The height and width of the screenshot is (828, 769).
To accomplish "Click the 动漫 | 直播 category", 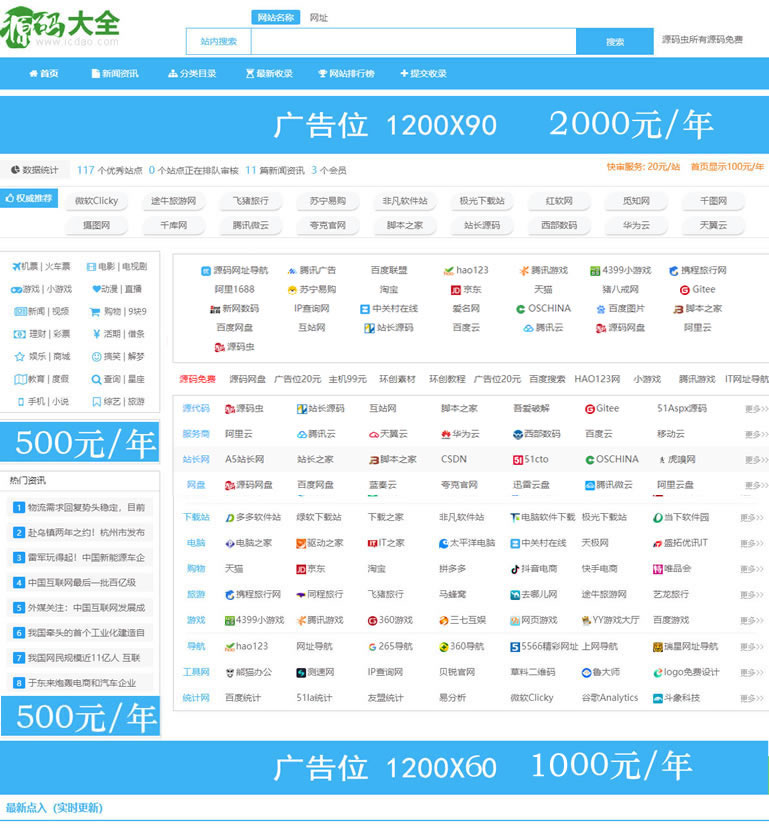I will pos(117,289).
